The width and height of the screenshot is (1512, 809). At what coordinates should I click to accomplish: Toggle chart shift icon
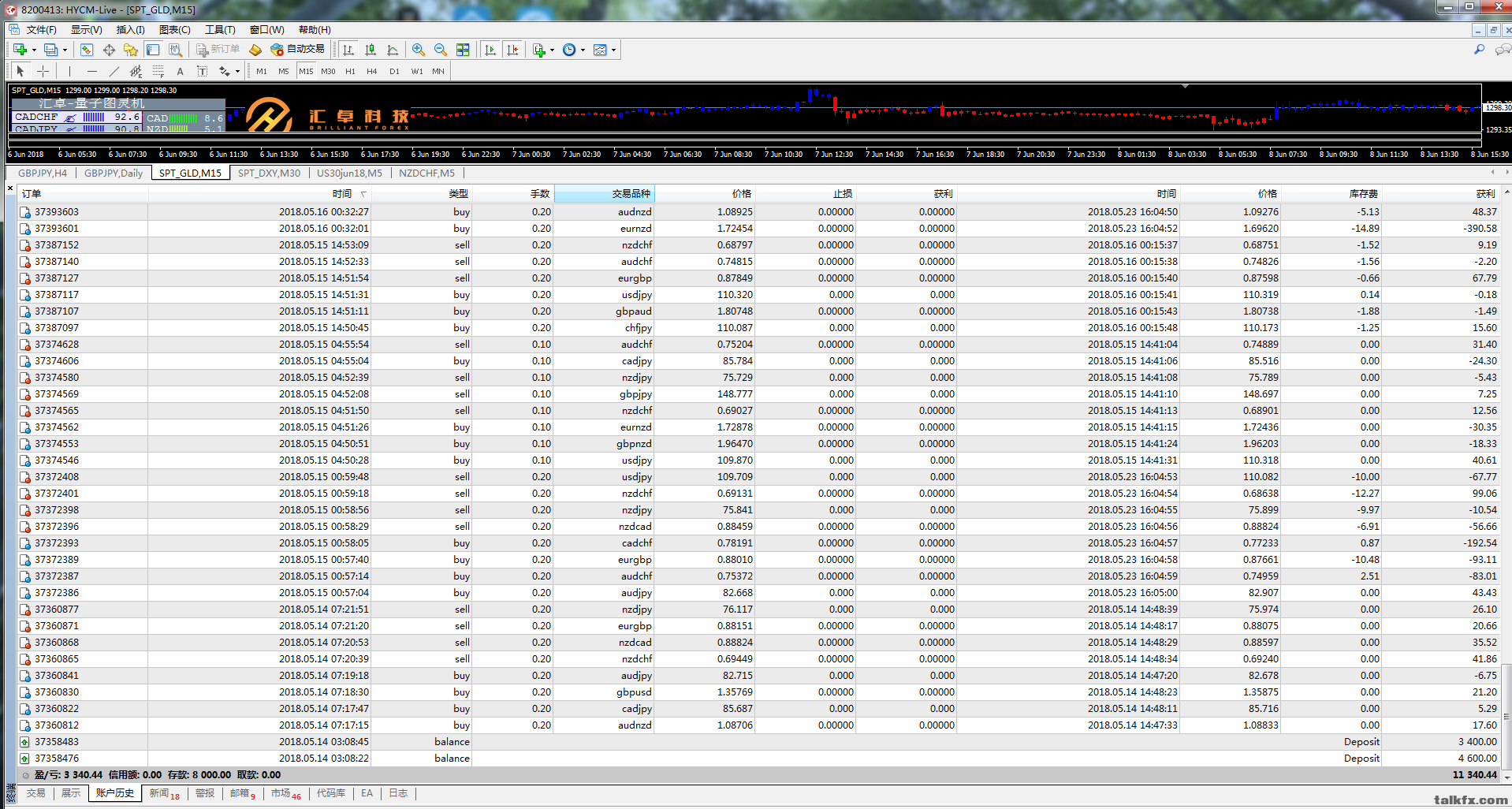pos(512,50)
